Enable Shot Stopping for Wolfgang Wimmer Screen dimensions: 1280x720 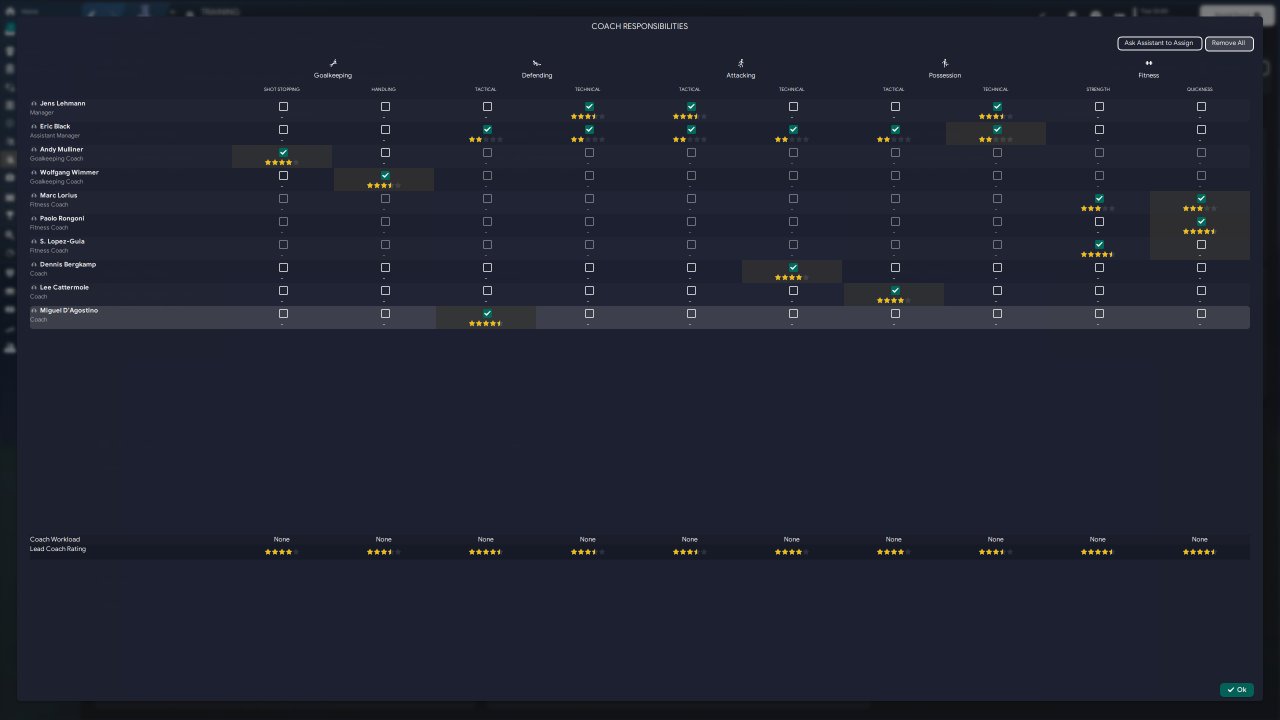pyautogui.click(x=283, y=175)
